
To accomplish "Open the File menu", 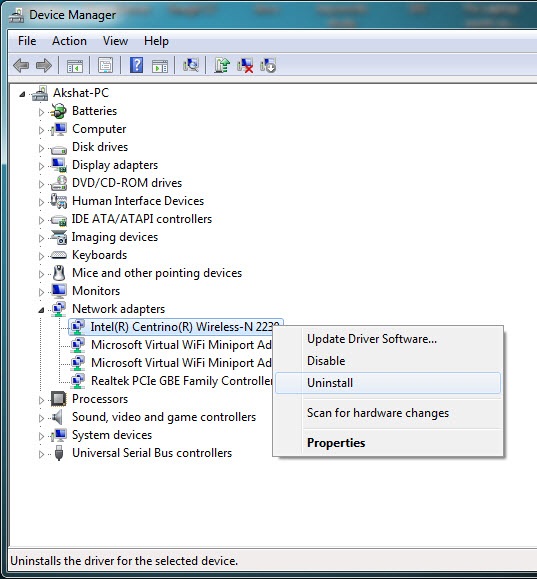I will [27, 41].
